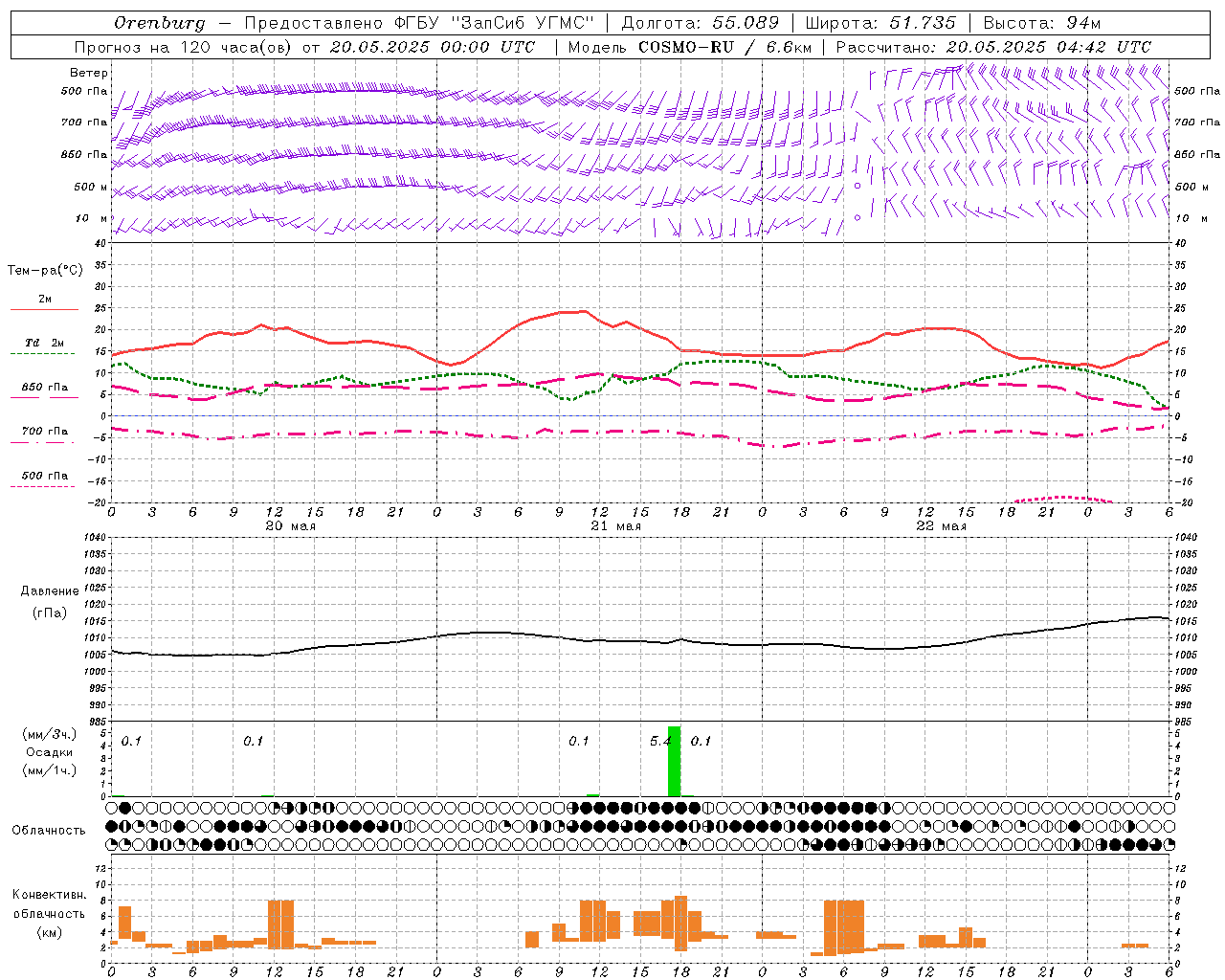Click the Td 2м dew point legend entry
Screen dimensions: 1225x980
click(x=44, y=343)
